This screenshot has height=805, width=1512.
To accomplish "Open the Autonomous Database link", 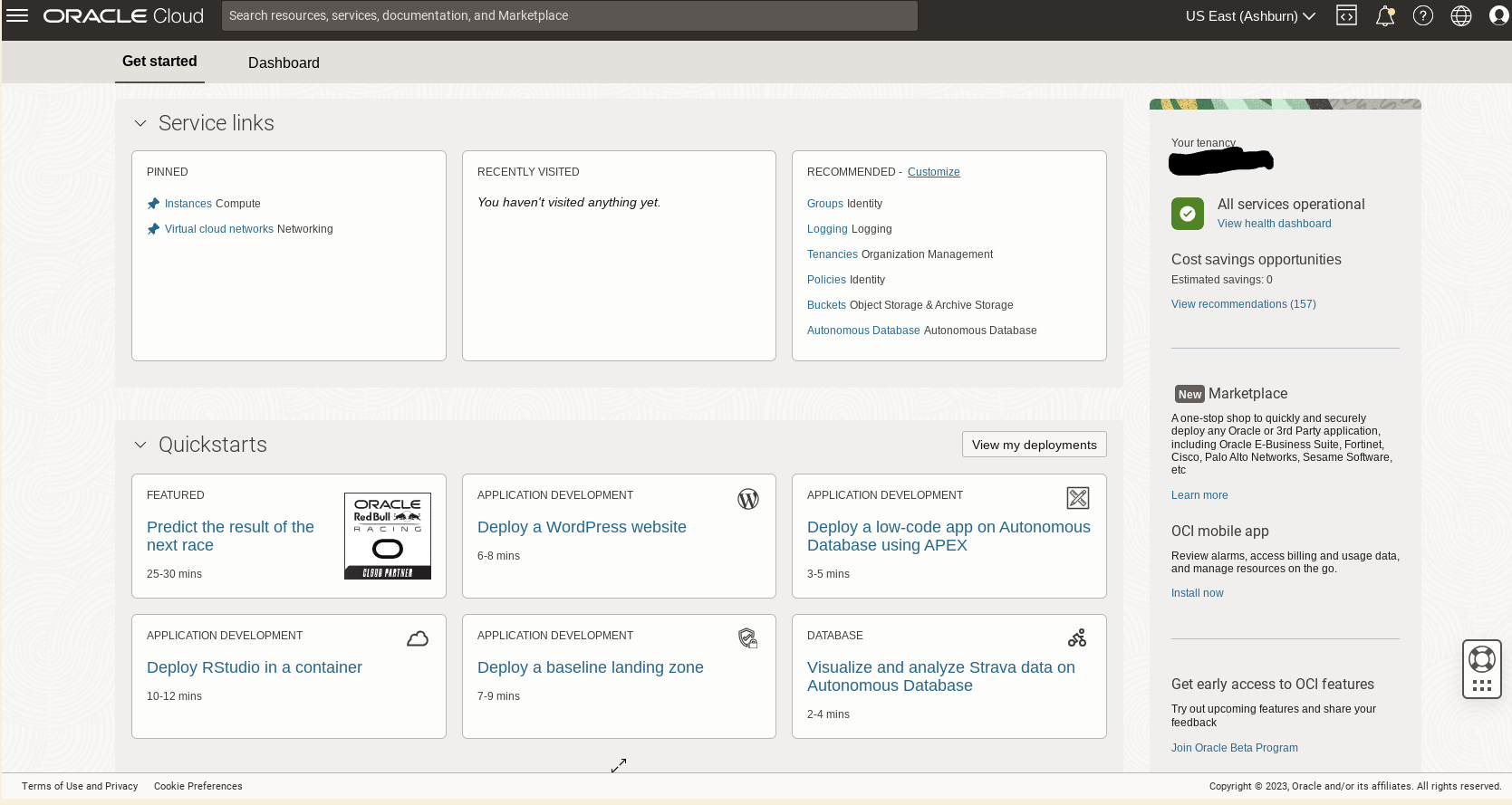I will [x=863, y=331].
